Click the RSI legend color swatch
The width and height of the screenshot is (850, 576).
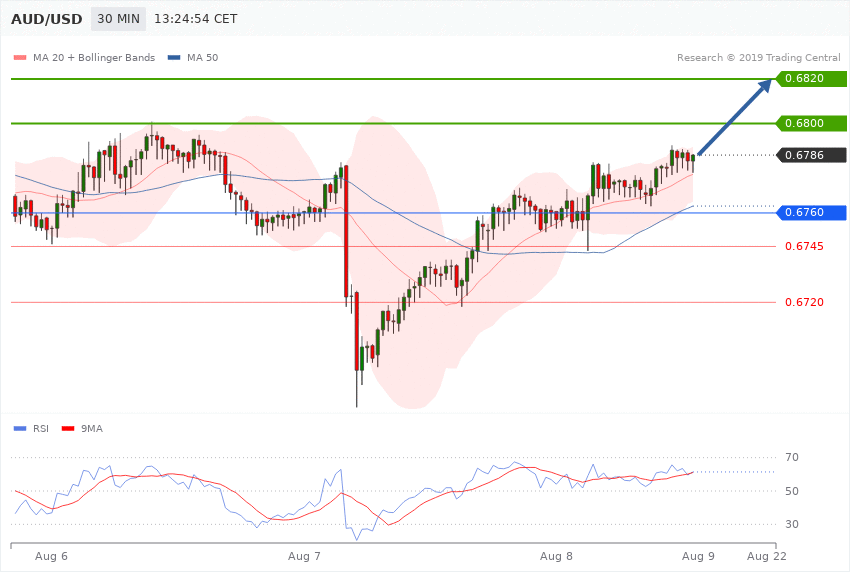[x=20, y=429]
